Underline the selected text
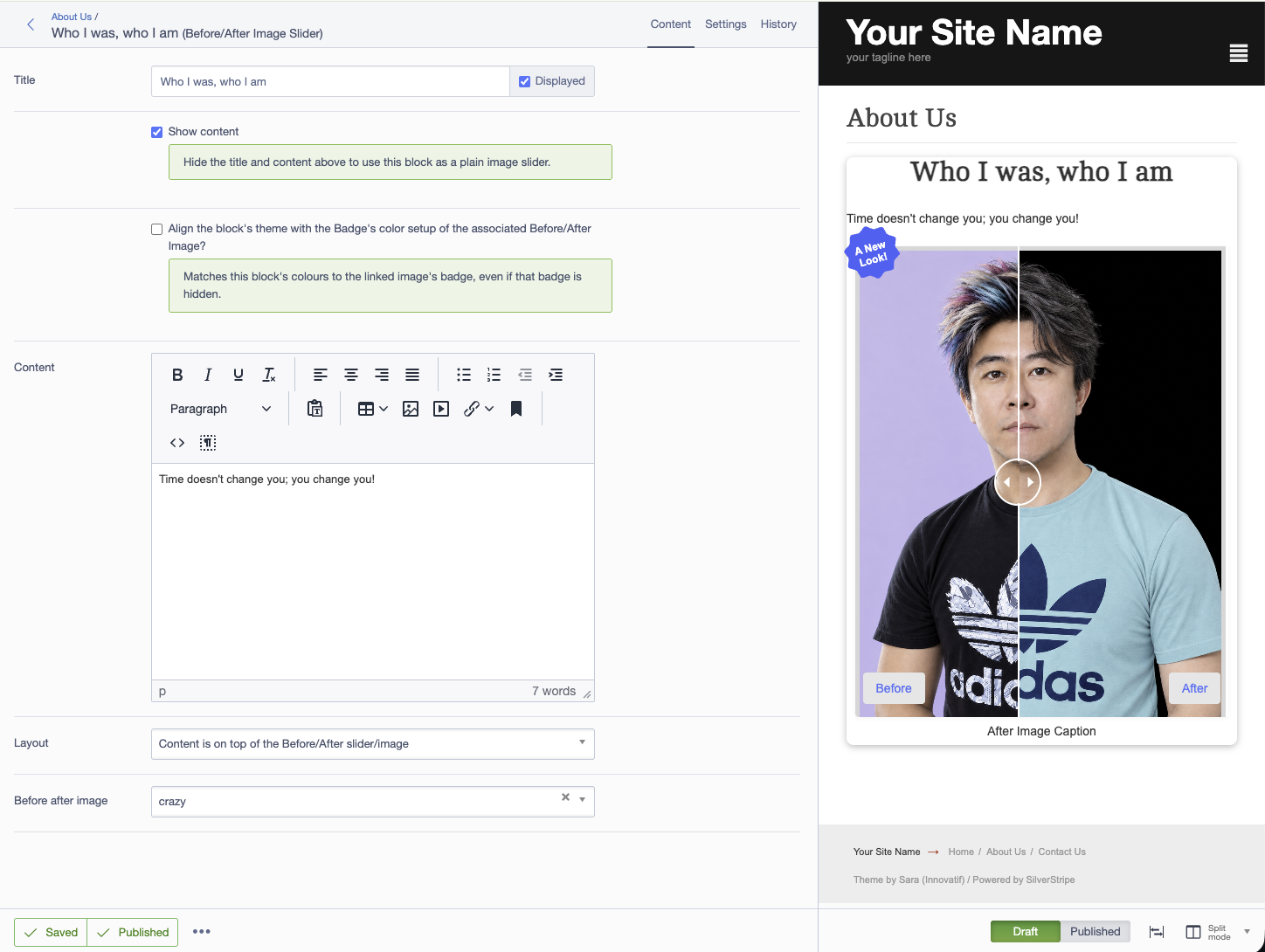The height and width of the screenshot is (952, 1265). pyautogui.click(x=238, y=375)
